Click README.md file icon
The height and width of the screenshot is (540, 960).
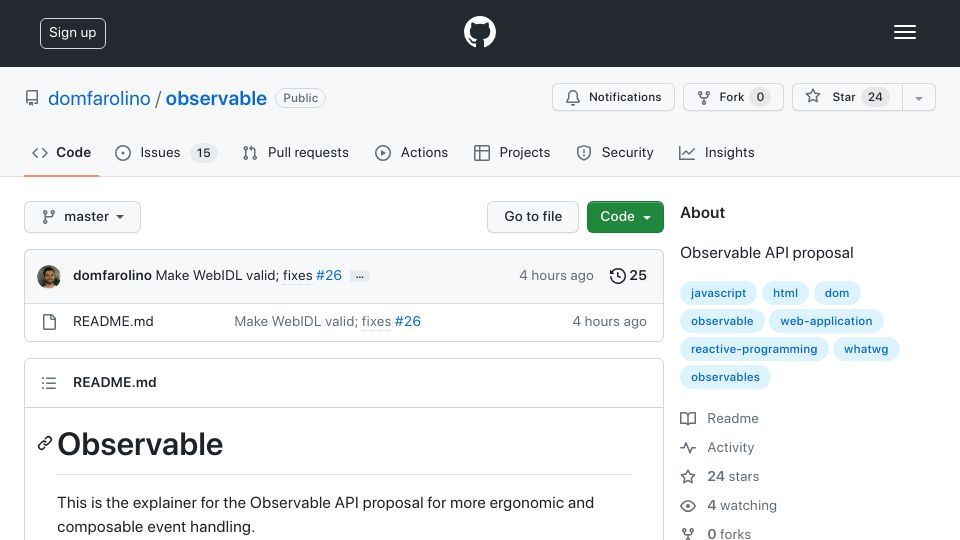tap(50, 321)
